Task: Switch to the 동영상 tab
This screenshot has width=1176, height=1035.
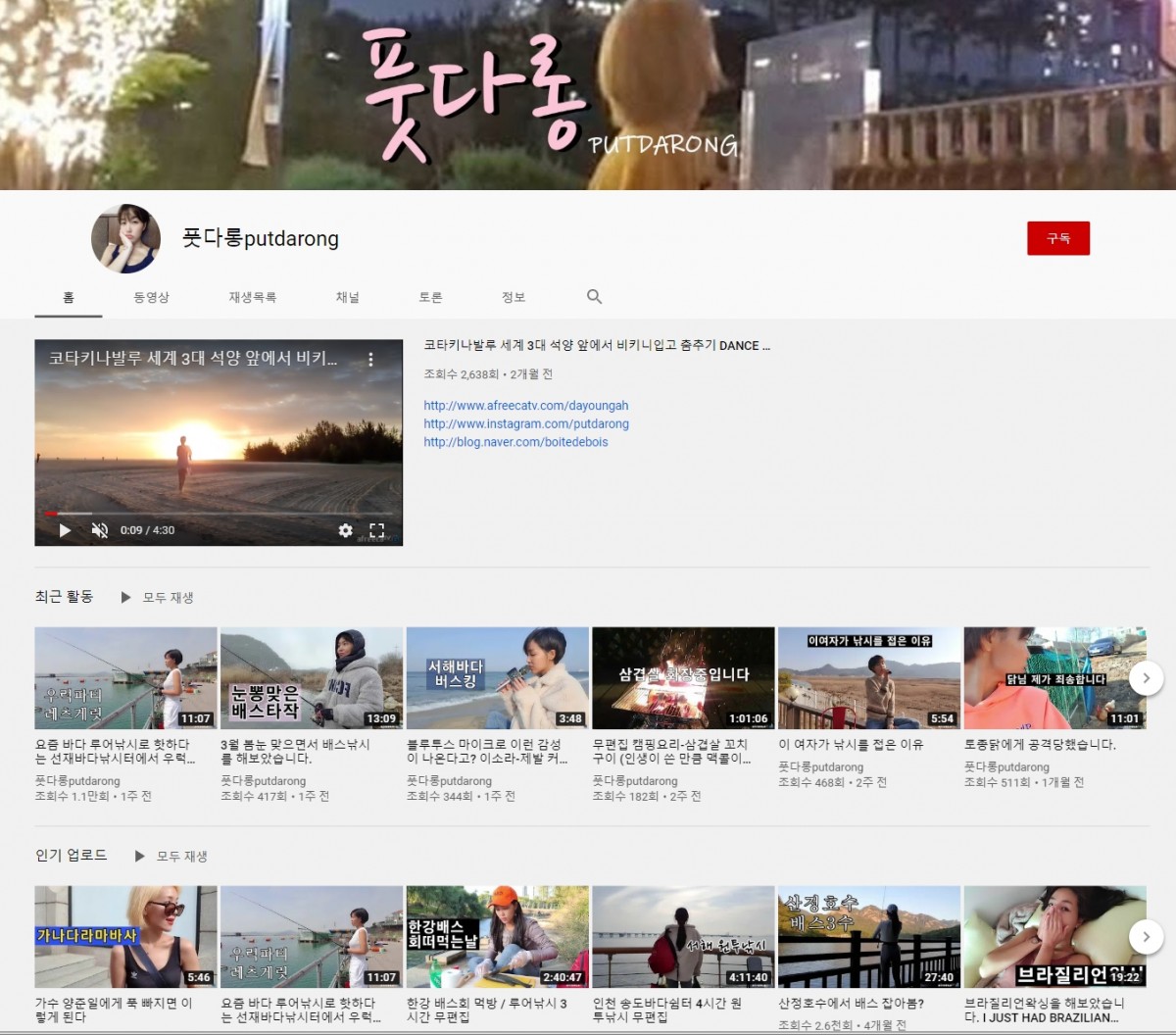Action: [x=152, y=297]
